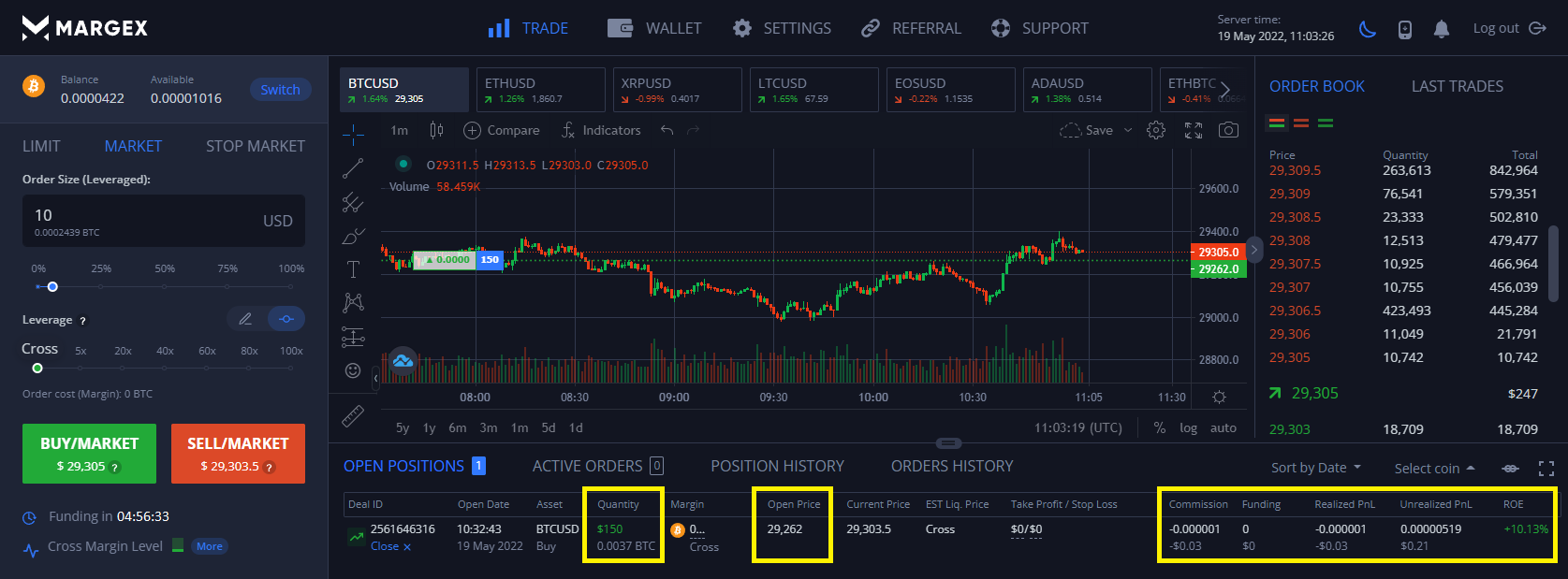Toggle auto scale on chart

(1224, 427)
